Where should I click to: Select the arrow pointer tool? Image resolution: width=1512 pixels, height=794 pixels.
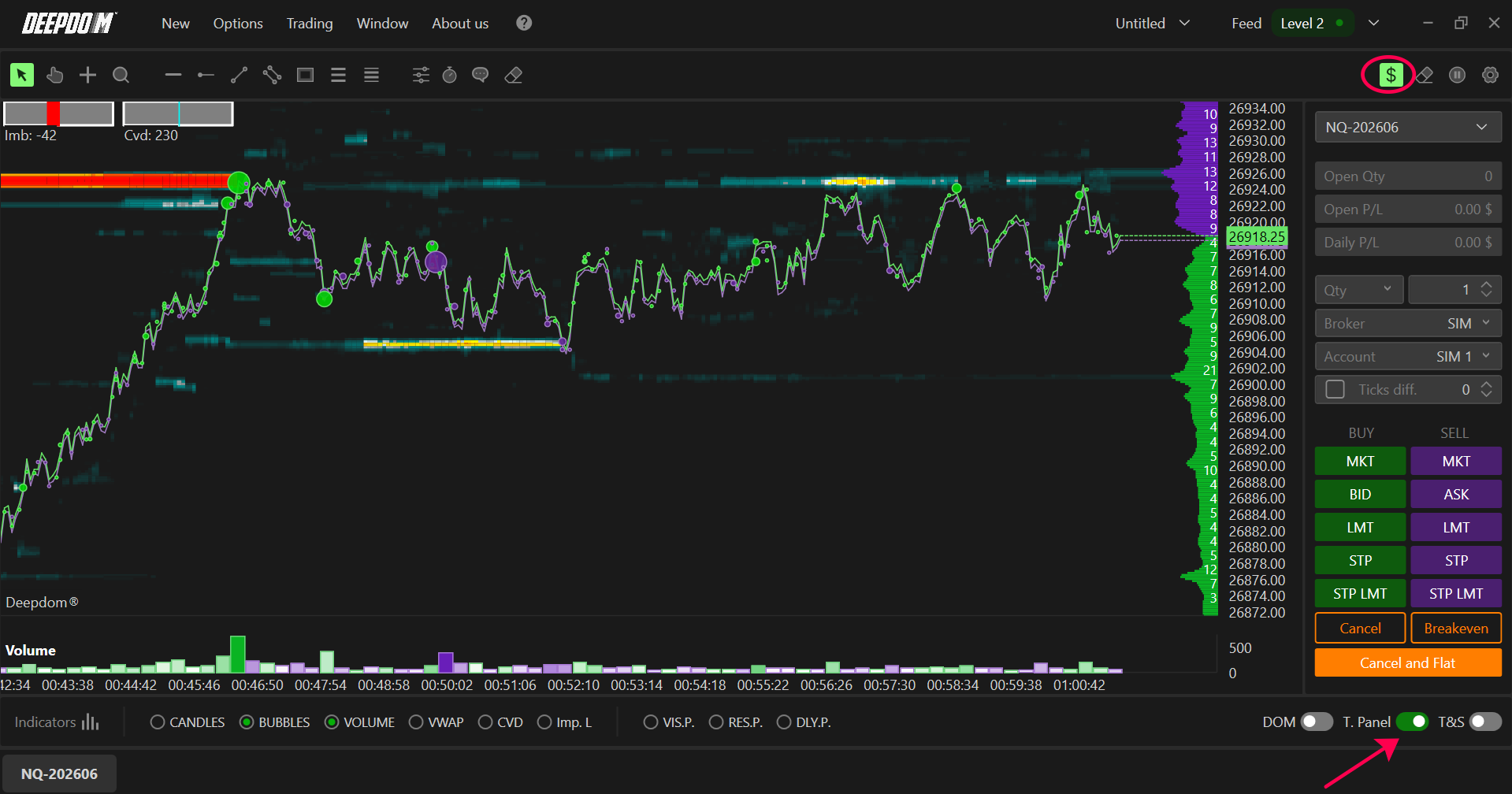point(22,75)
